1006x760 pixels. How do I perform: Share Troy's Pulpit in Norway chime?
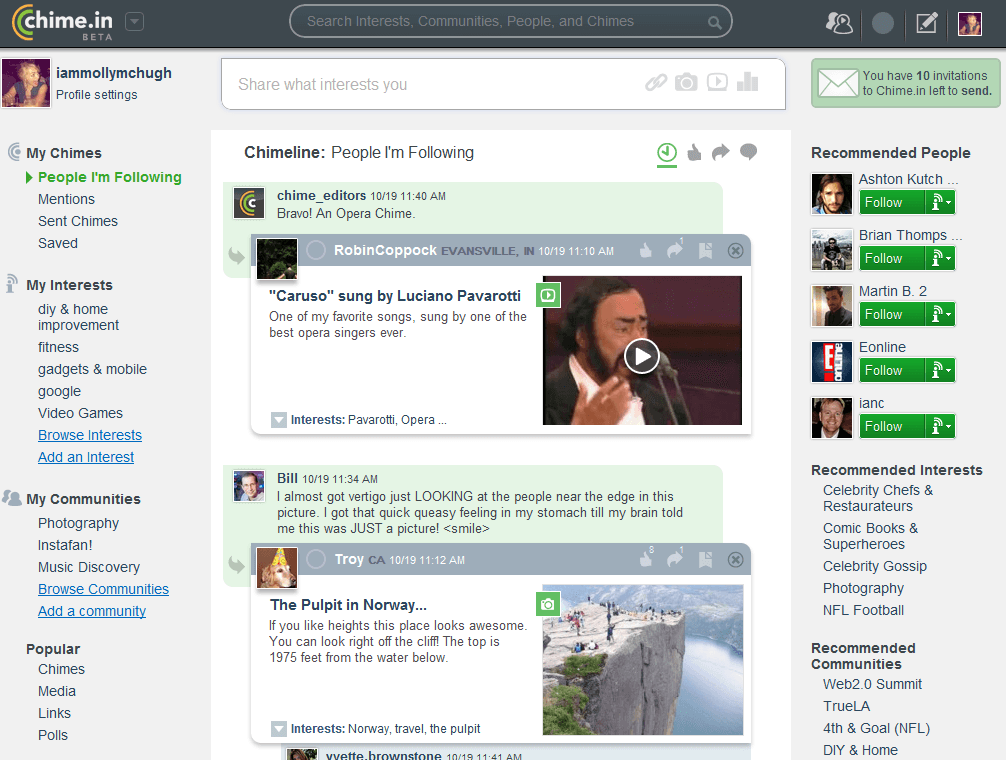(x=675, y=558)
